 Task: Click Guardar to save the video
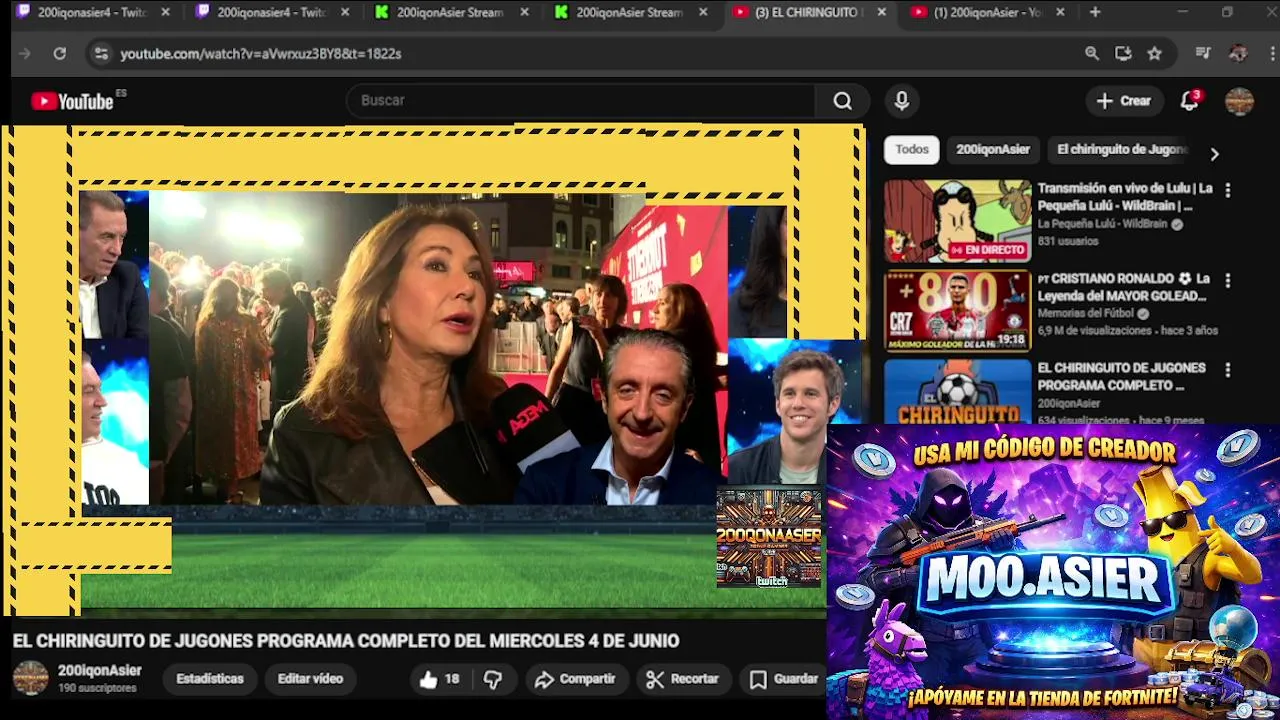[784, 679]
